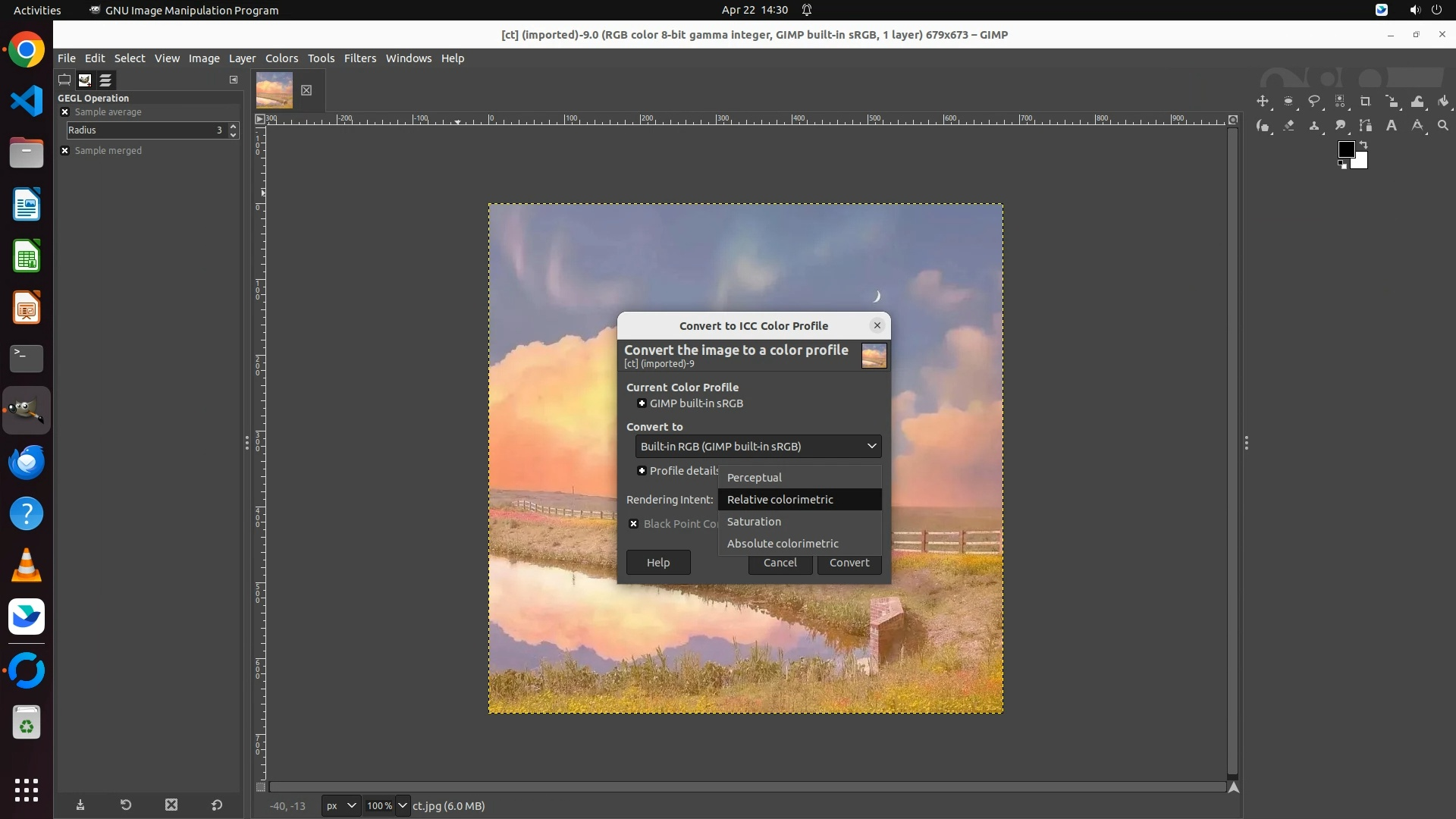The image size is (1456, 819).
Task: Select the Zoom magnifier tool
Action: point(1443,126)
